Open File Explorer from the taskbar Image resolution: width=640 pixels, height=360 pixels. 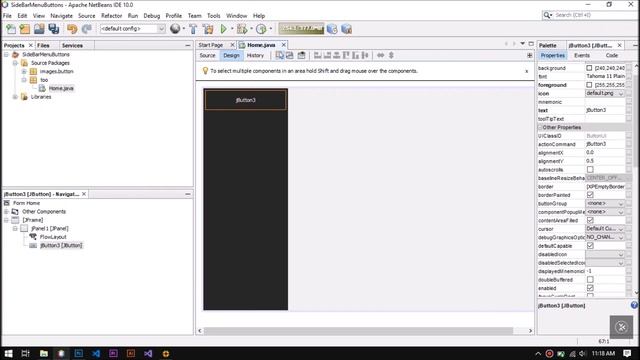tap(44, 353)
